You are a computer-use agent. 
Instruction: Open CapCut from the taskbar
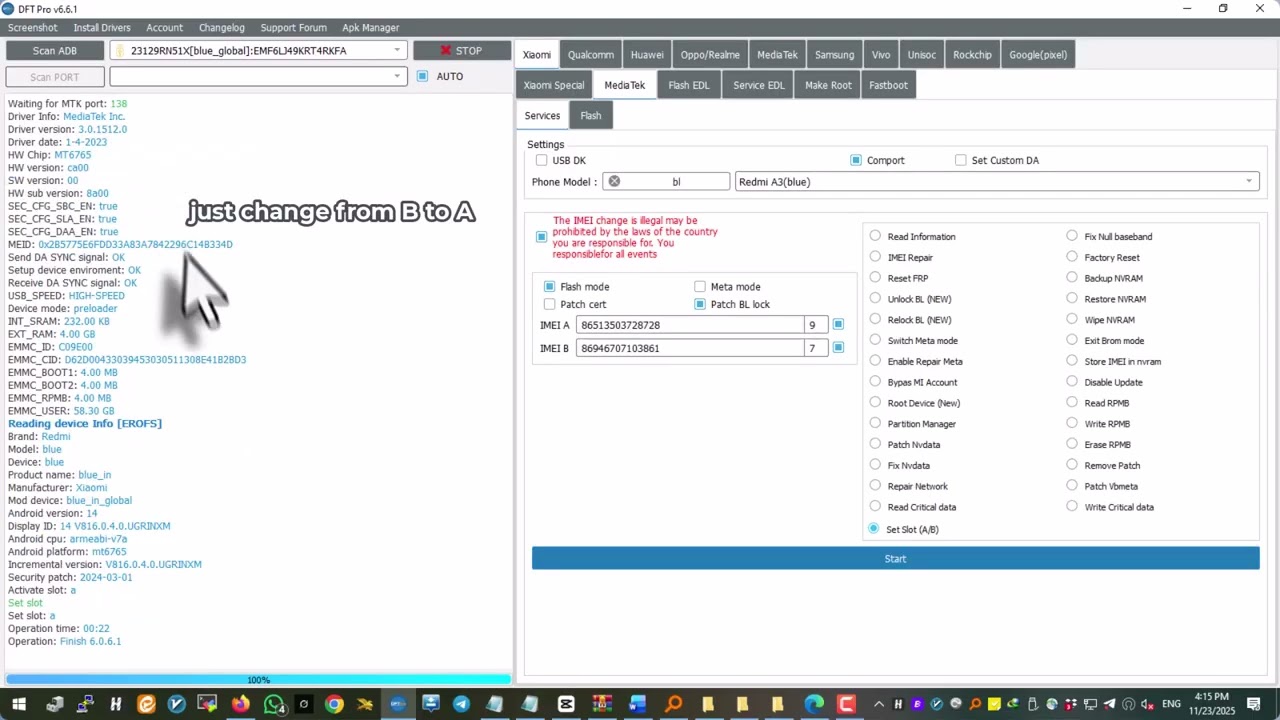tap(566, 705)
